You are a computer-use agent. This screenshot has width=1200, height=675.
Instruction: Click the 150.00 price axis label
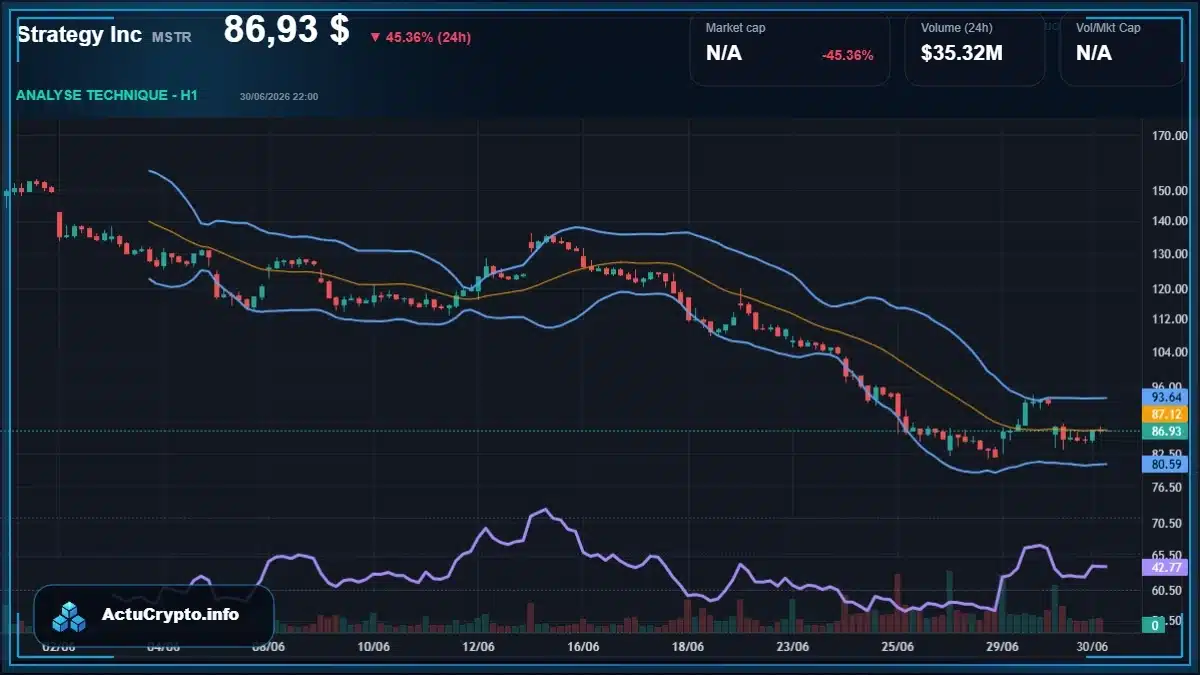click(1168, 190)
